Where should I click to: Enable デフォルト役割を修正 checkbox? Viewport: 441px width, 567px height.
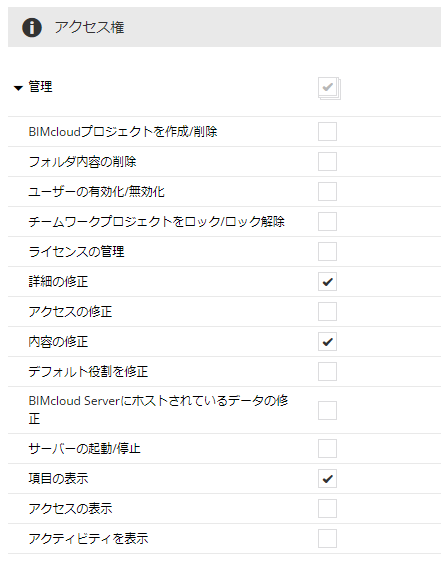pyautogui.click(x=327, y=371)
